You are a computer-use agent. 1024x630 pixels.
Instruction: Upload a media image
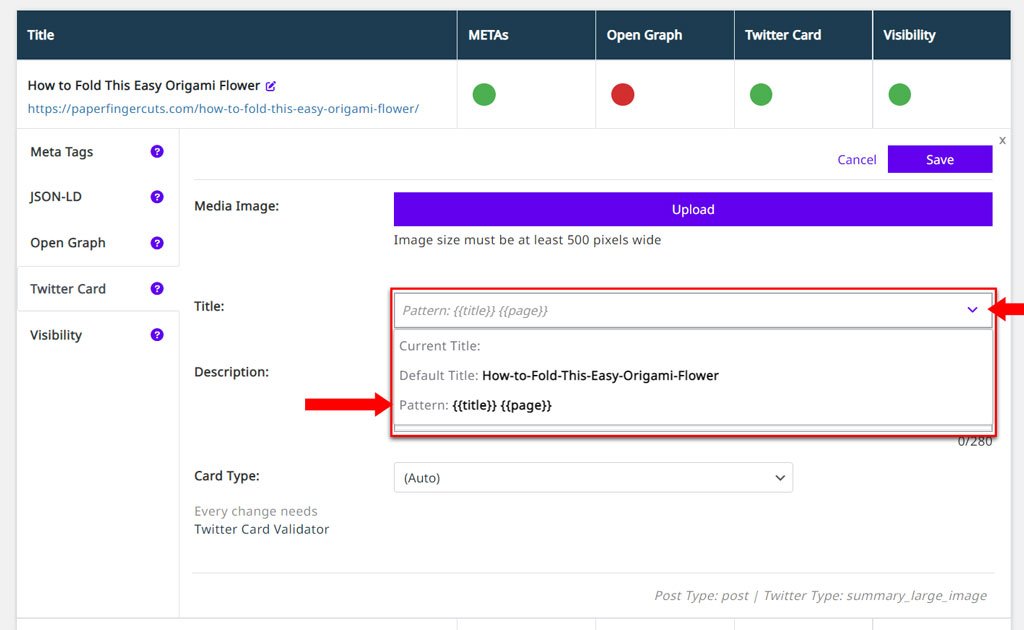pyautogui.click(x=693, y=209)
